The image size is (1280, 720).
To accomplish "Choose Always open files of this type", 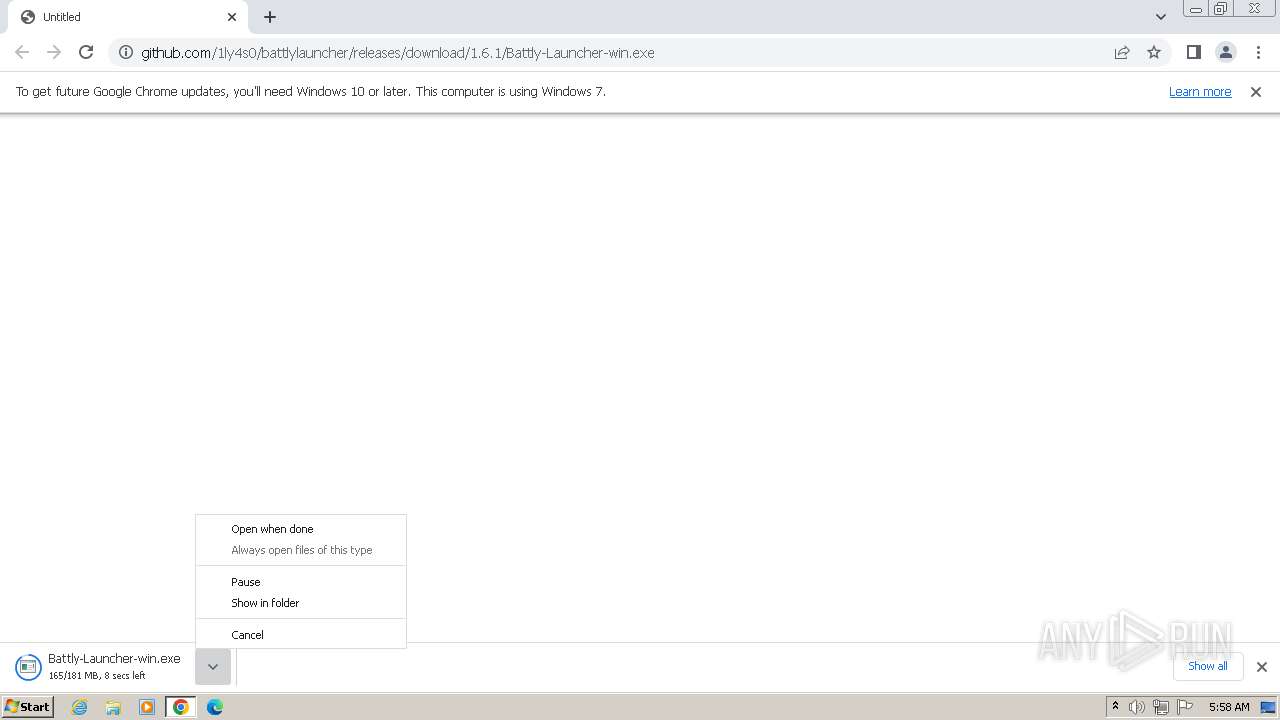I will pos(301,550).
